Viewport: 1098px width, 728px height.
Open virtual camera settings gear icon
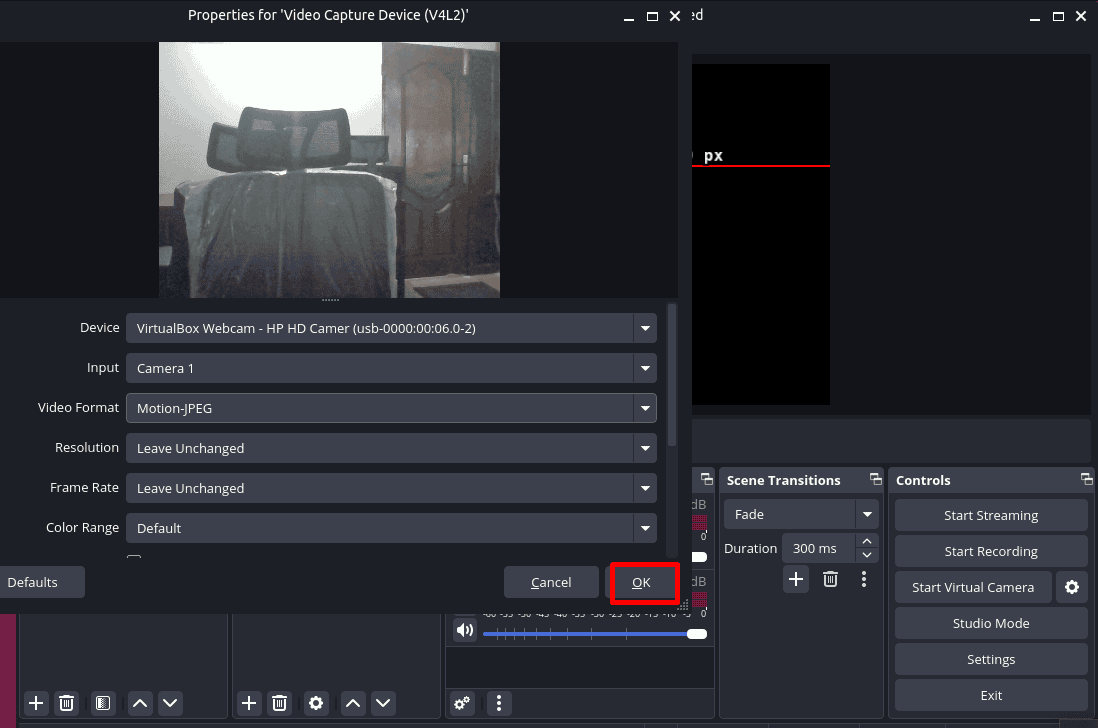[1072, 587]
